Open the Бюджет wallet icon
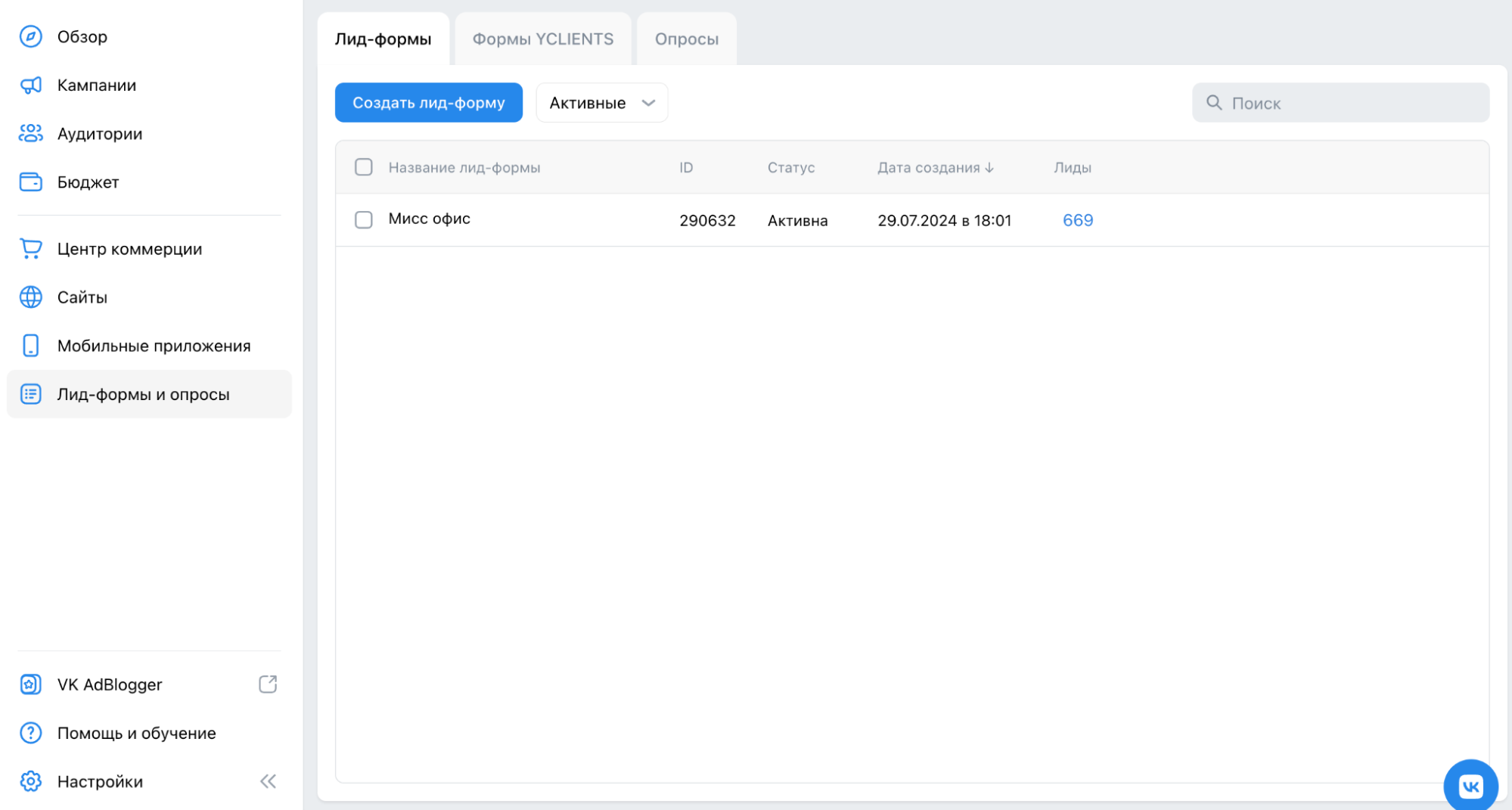 [x=30, y=182]
